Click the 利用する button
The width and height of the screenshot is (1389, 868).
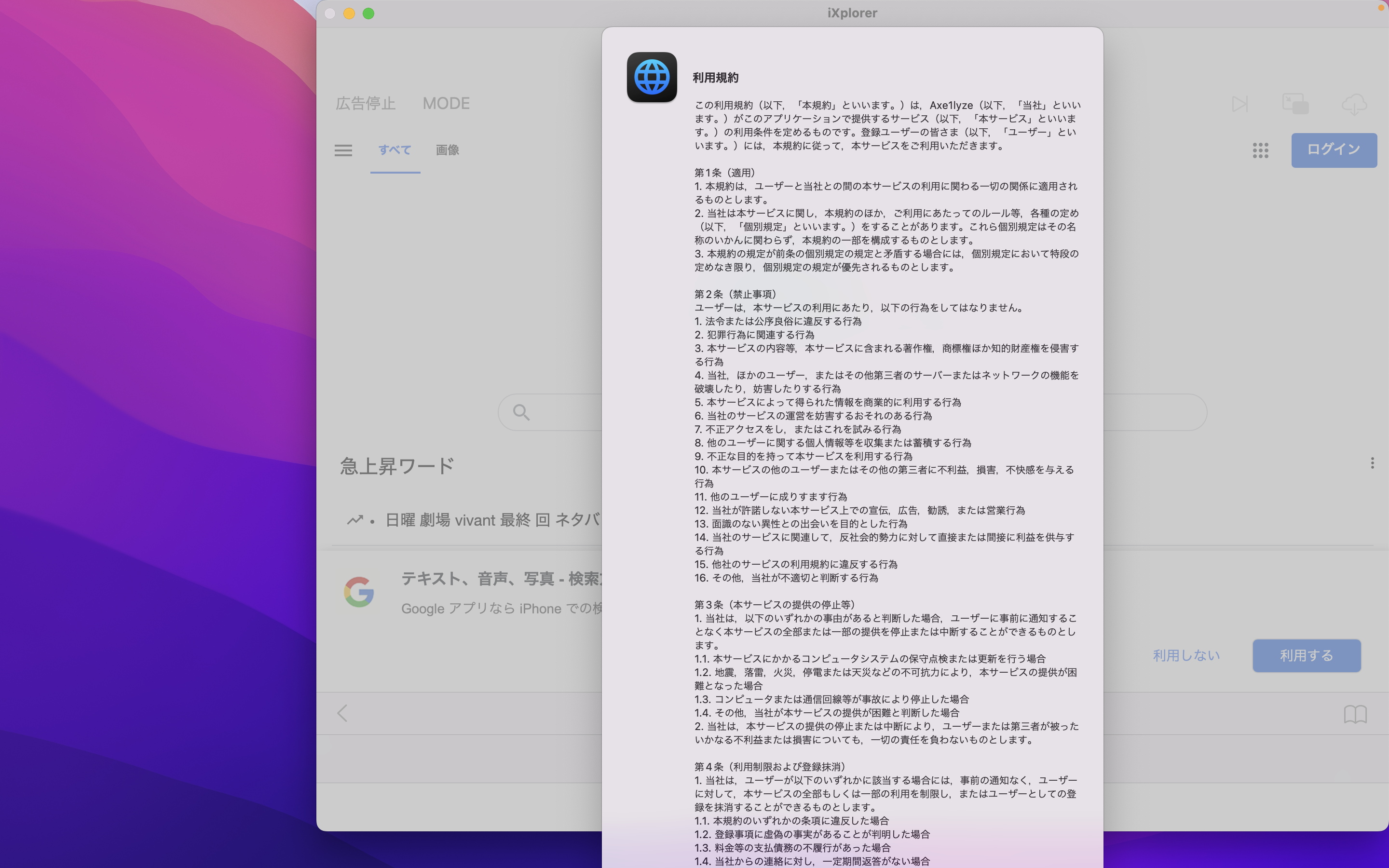pyautogui.click(x=1306, y=655)
